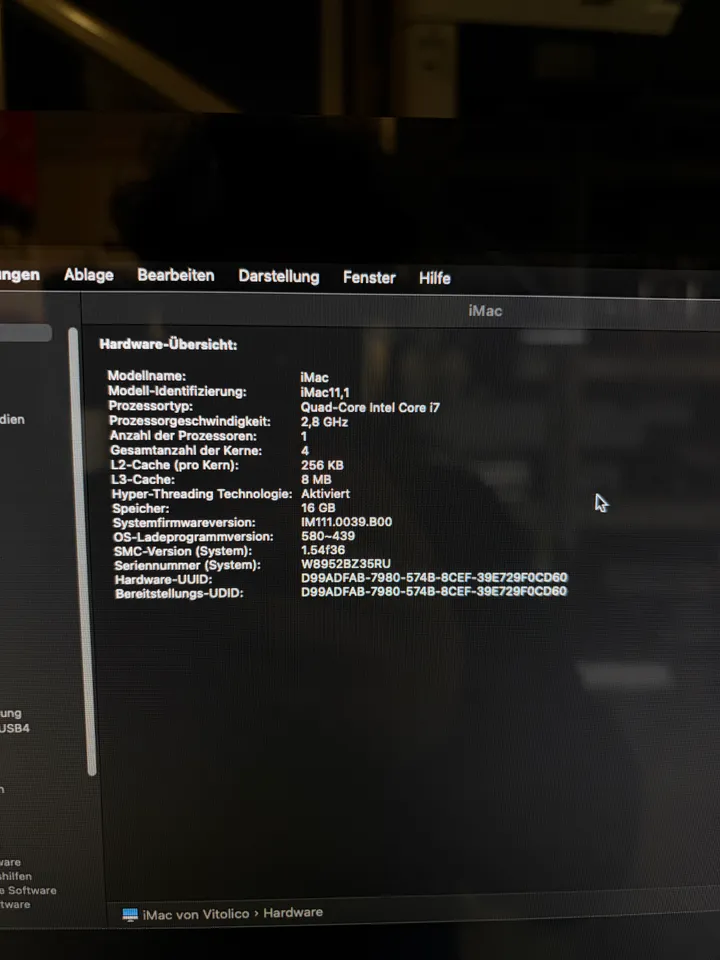
Task: Click the '16 GB' memory value
Action: pyautogui.click(x=318, y=508)
